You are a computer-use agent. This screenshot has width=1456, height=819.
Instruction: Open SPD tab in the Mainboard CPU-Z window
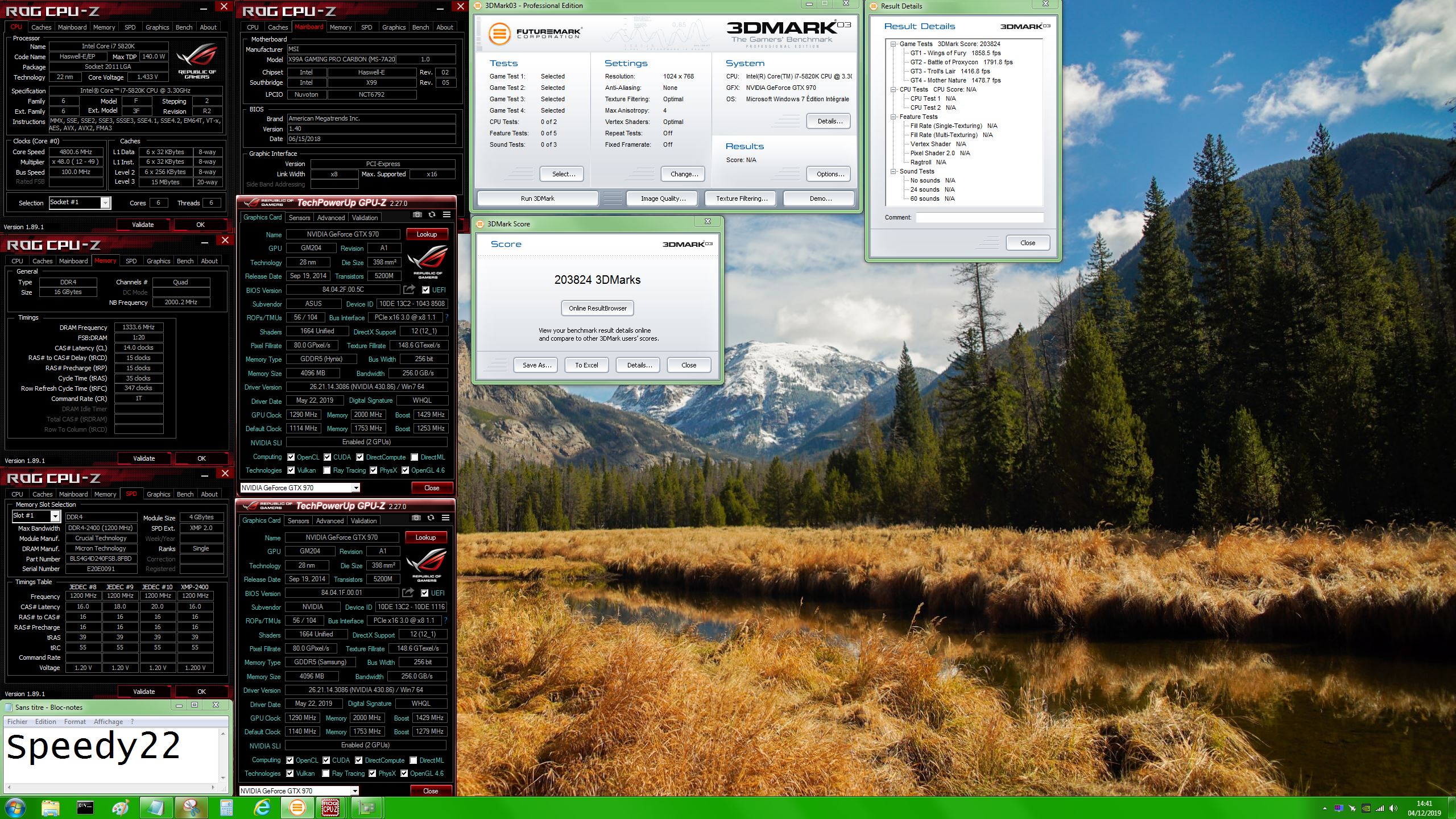coord(367,27)
